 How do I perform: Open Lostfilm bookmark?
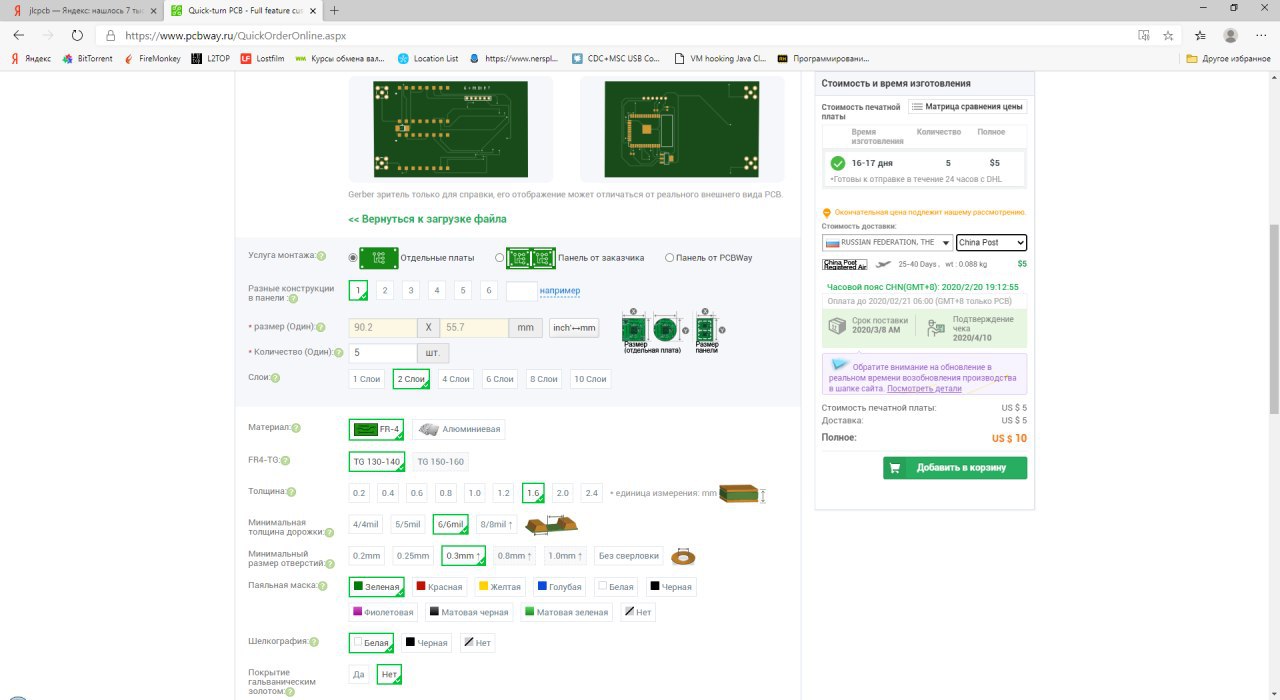click(x=263, y=58)
